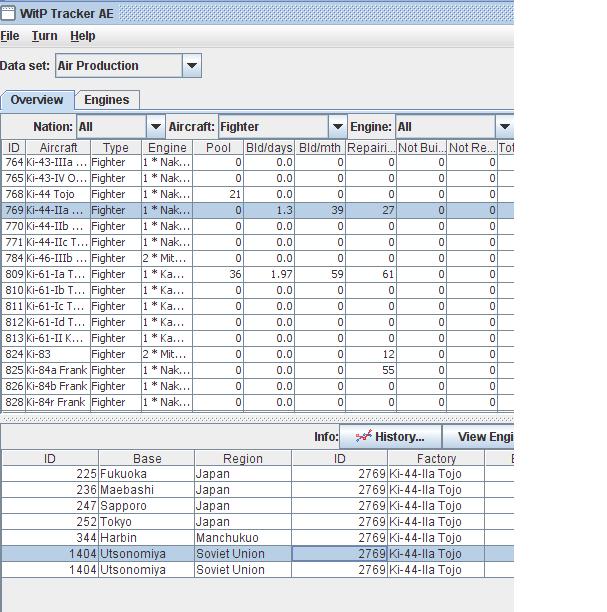Open the Turn menu
This screenshot has width=607, height=612.
(45, 36)
